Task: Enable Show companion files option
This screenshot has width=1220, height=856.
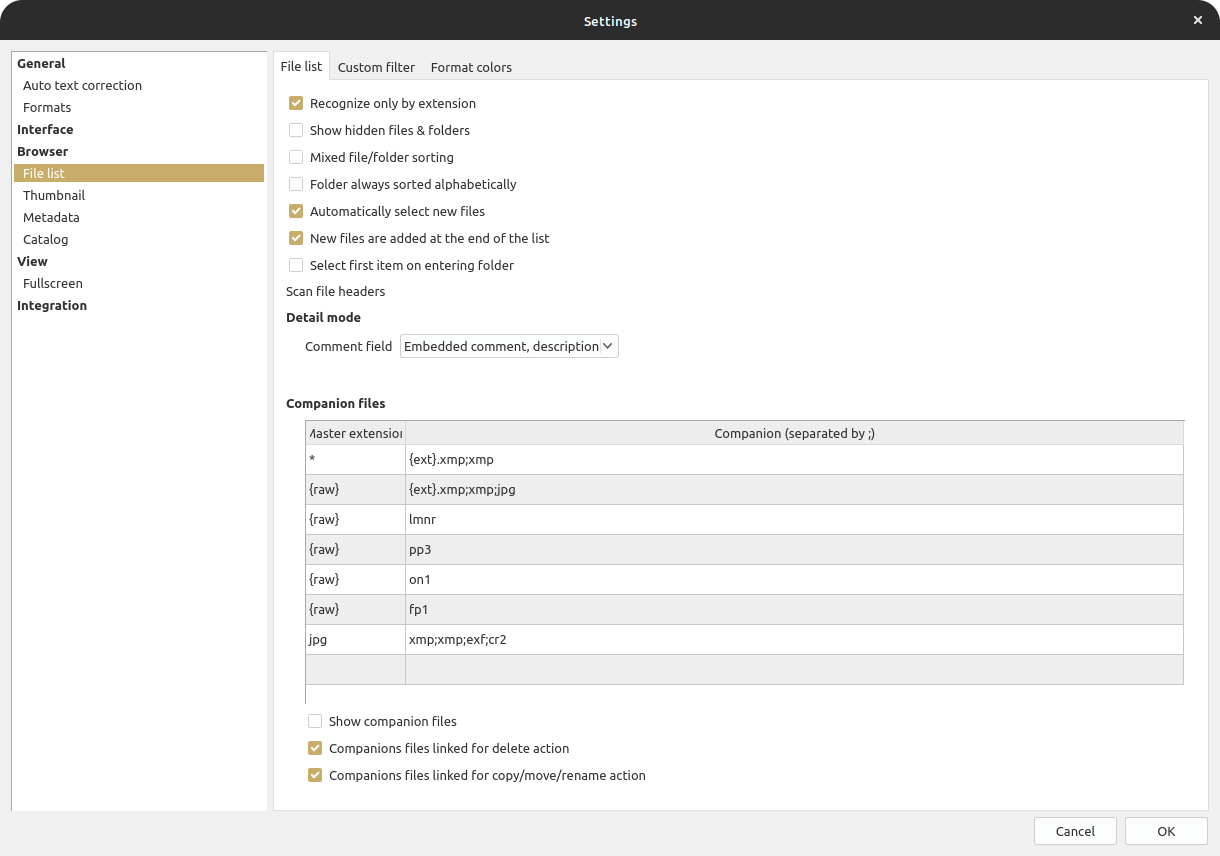Action: [315, 721]
